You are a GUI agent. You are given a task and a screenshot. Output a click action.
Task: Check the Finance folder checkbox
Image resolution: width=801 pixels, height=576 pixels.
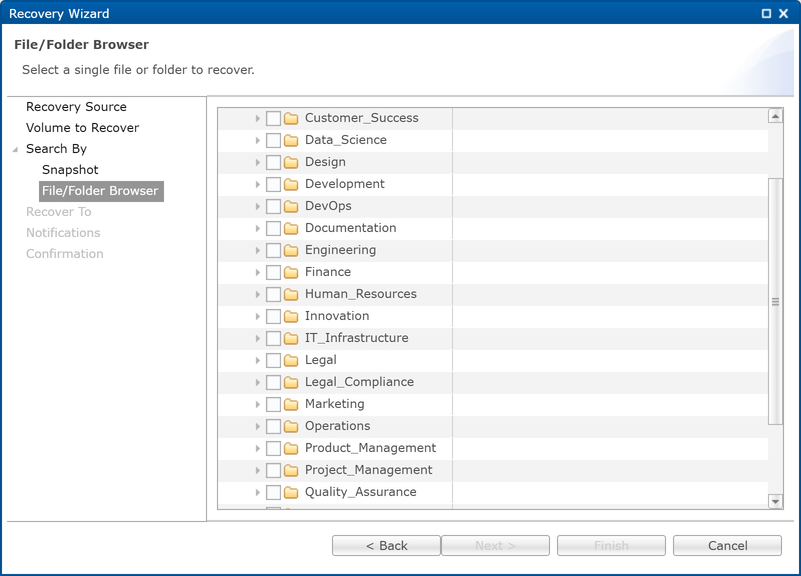(273, 272)
